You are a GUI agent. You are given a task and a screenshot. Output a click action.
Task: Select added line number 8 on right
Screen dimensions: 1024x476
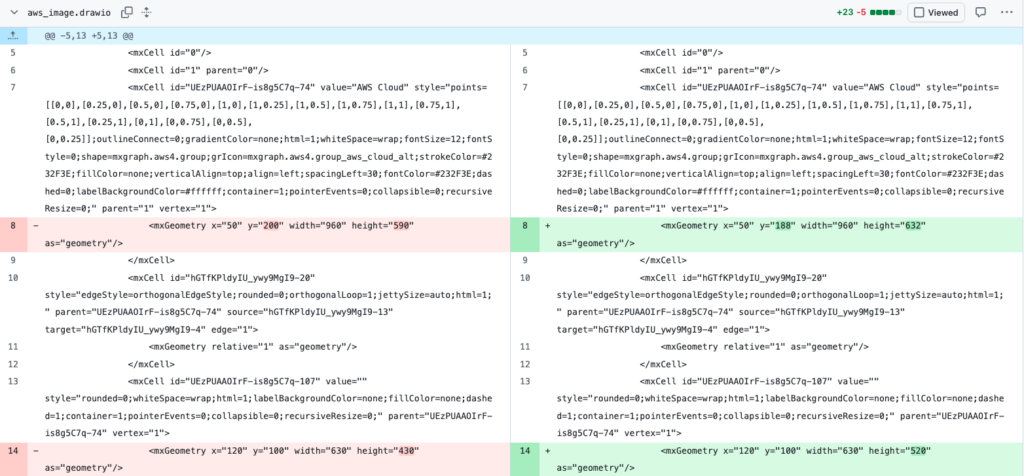(x=524, y=226)
